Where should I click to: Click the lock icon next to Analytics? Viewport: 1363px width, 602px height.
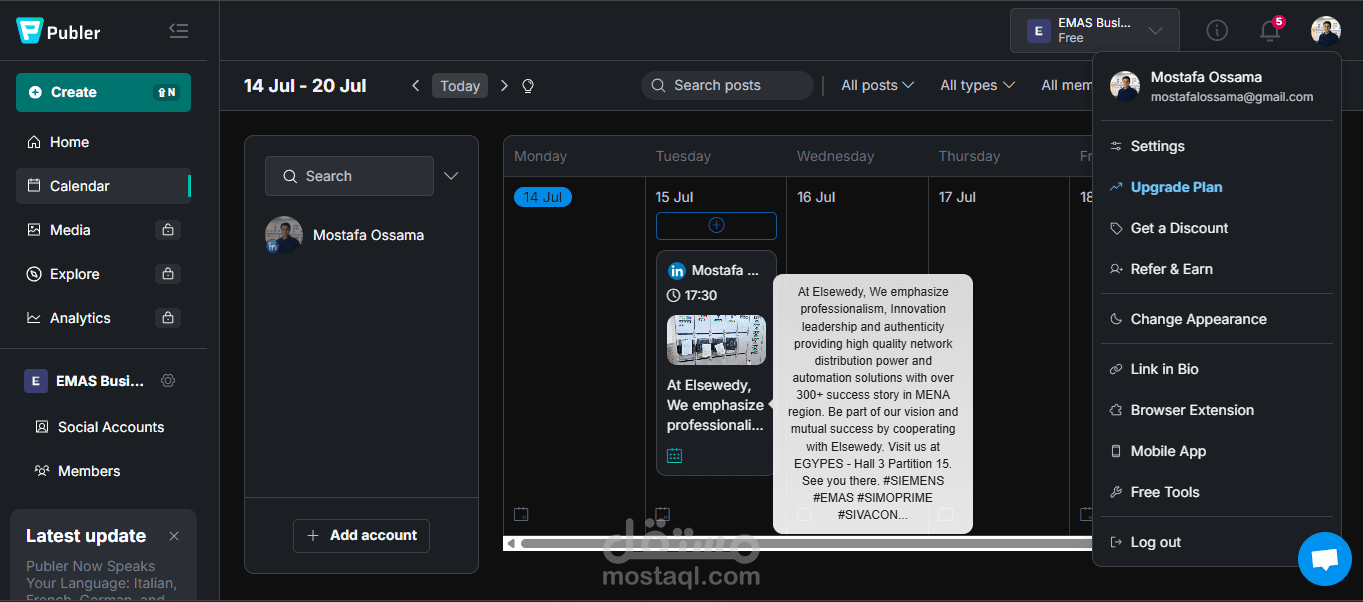point(168,318)
